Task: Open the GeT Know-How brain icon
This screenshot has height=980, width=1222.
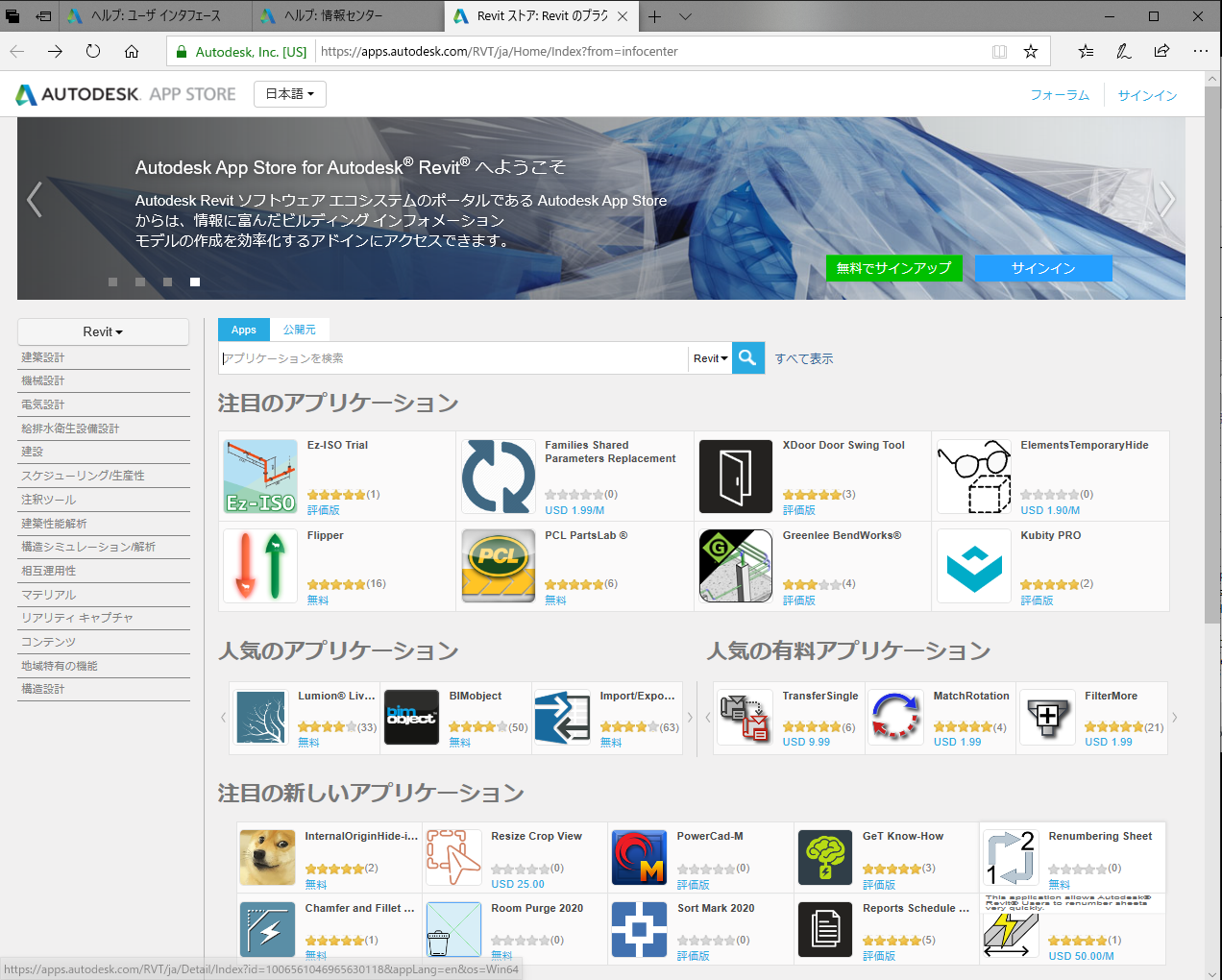Action: (825, 858)
